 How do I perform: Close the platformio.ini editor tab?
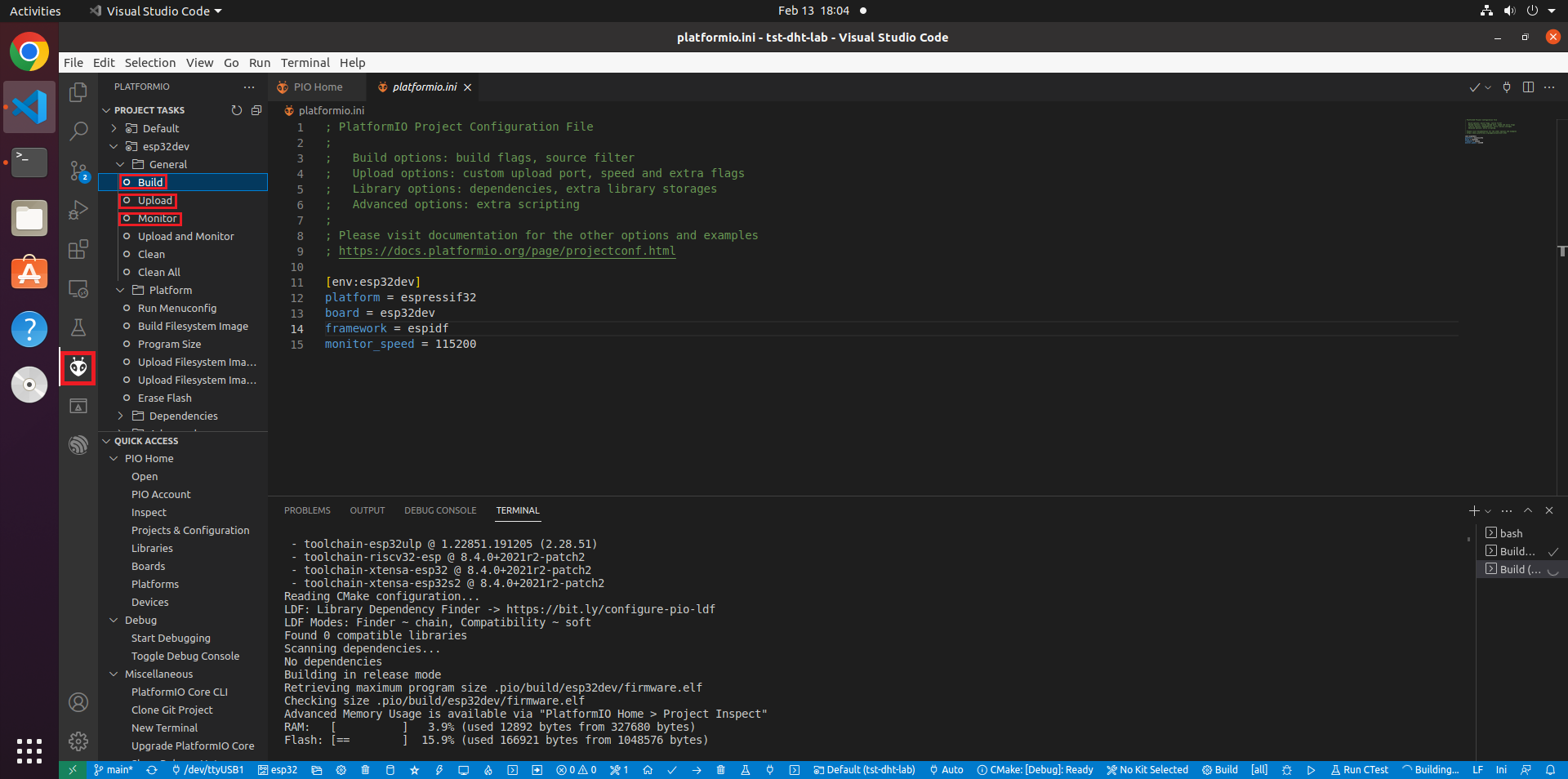(x=468, y=87)
